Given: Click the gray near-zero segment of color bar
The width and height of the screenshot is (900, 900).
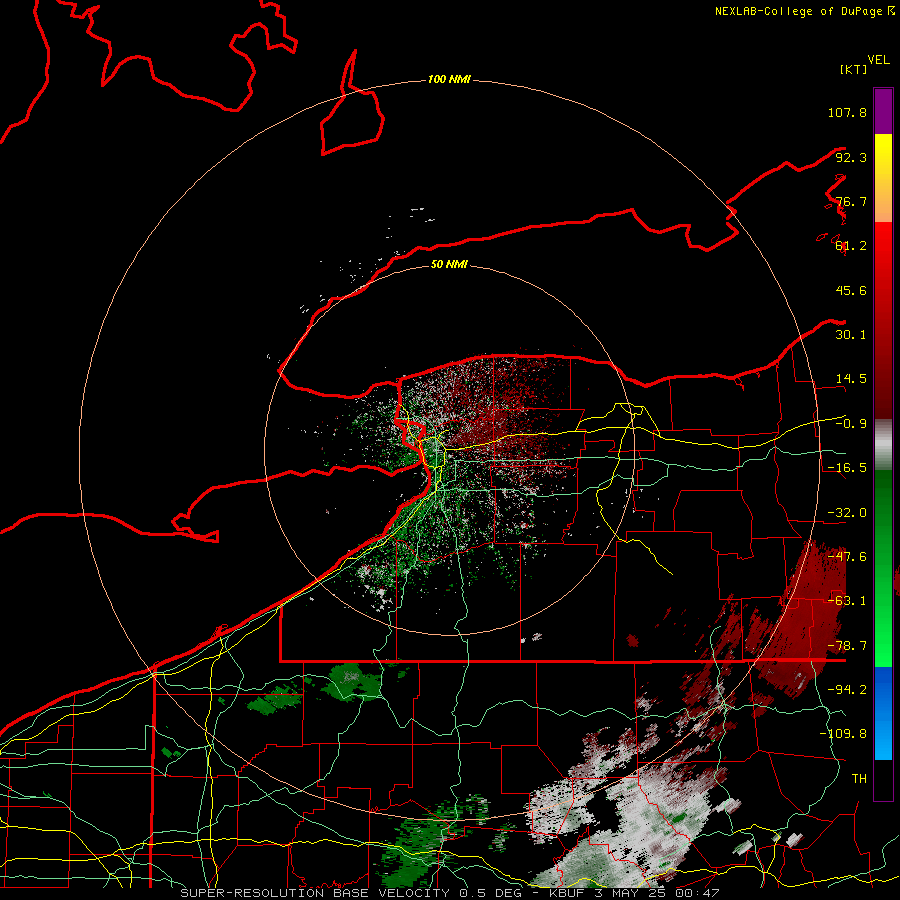Looking at the screenshot, I should click(883, 445).
